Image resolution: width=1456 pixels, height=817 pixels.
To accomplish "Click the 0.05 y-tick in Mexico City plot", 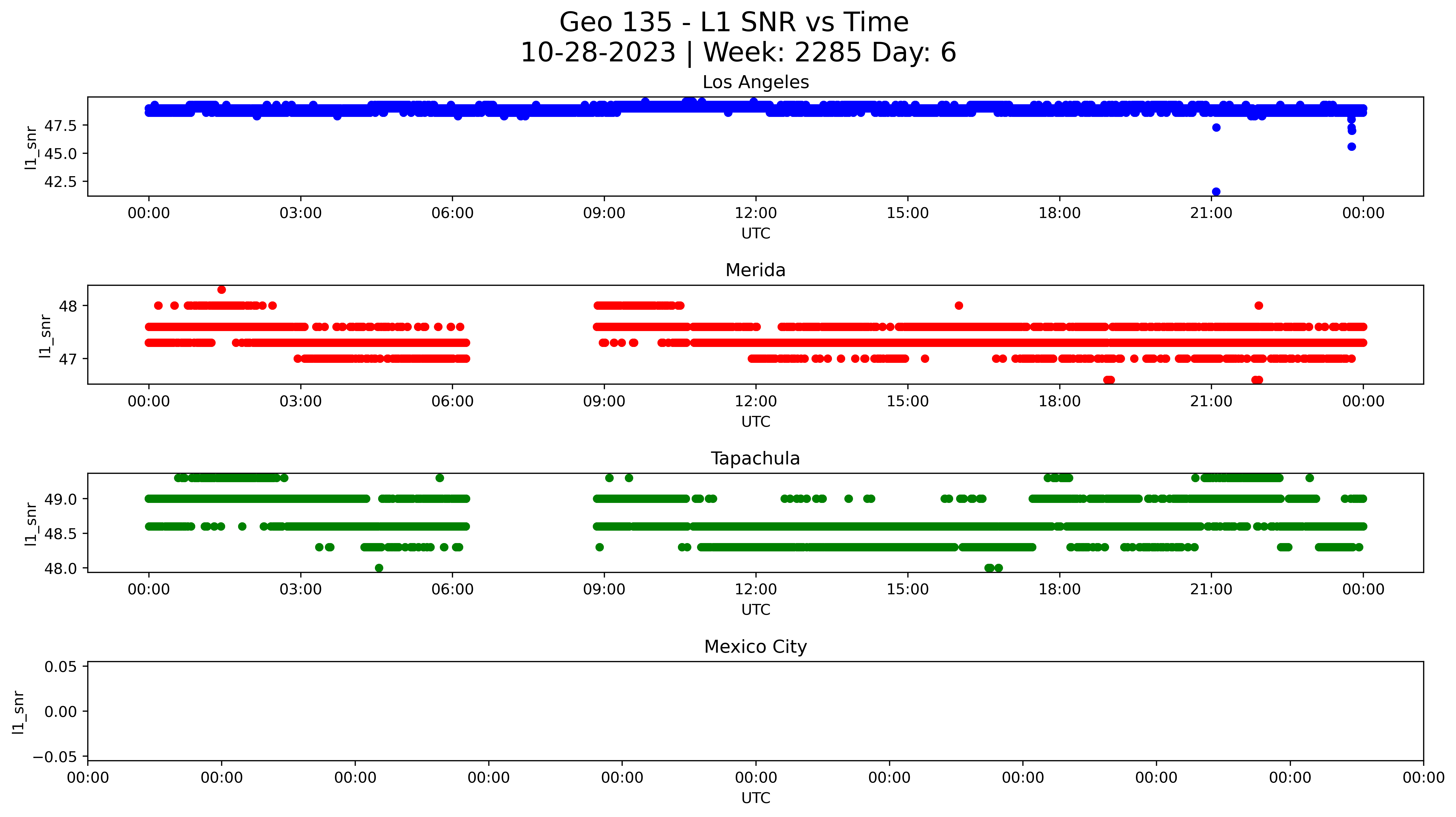I will point(61,667).
